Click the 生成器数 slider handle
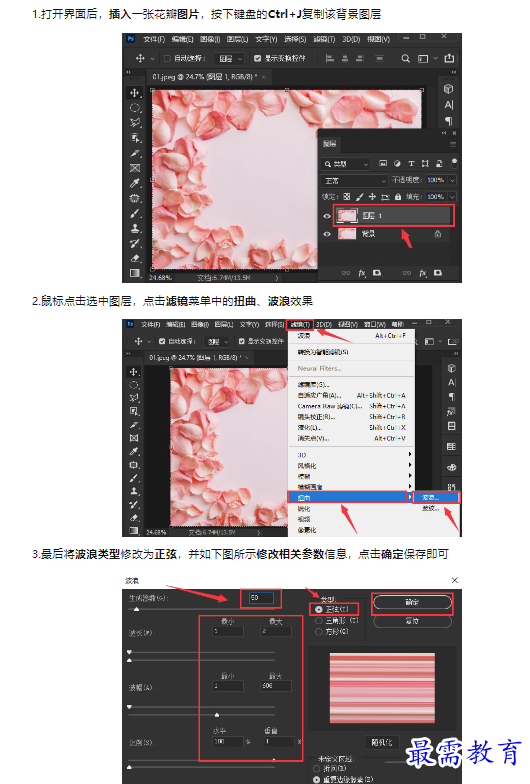Screen dimensions: 530x784 [136, 610]
